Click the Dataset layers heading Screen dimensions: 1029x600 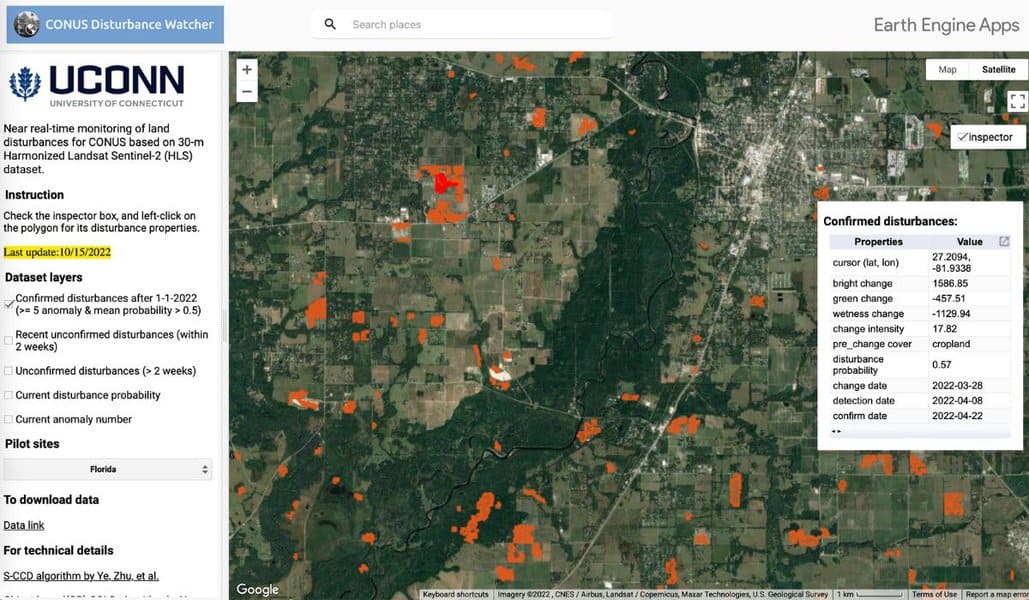(43, 277)
